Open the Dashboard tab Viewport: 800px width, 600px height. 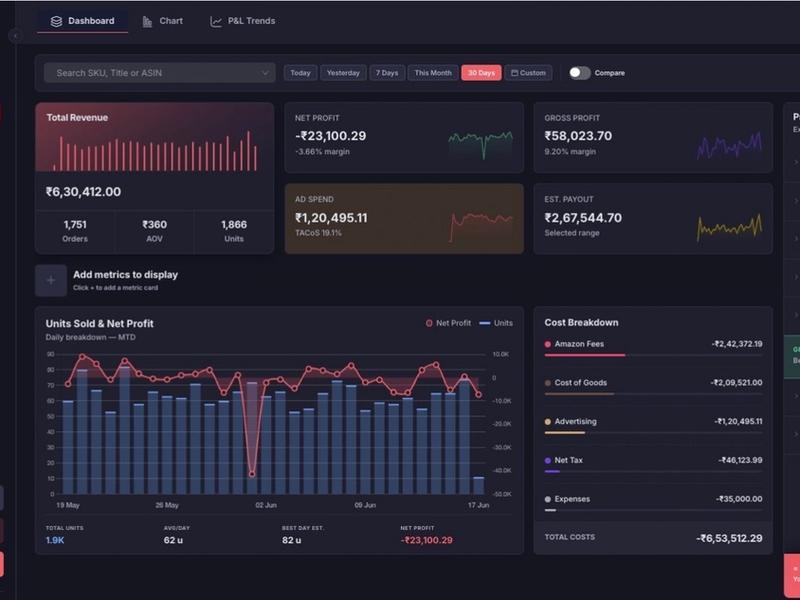pos(83,21)
